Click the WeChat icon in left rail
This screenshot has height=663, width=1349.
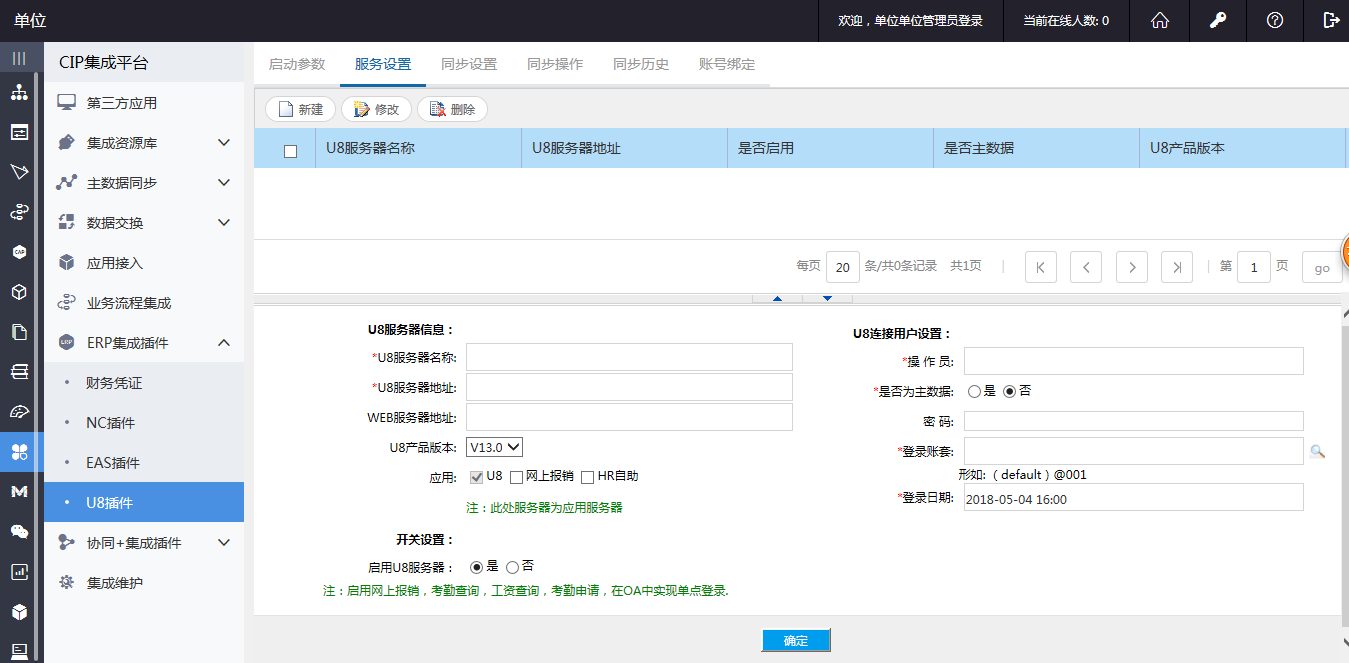19,532
